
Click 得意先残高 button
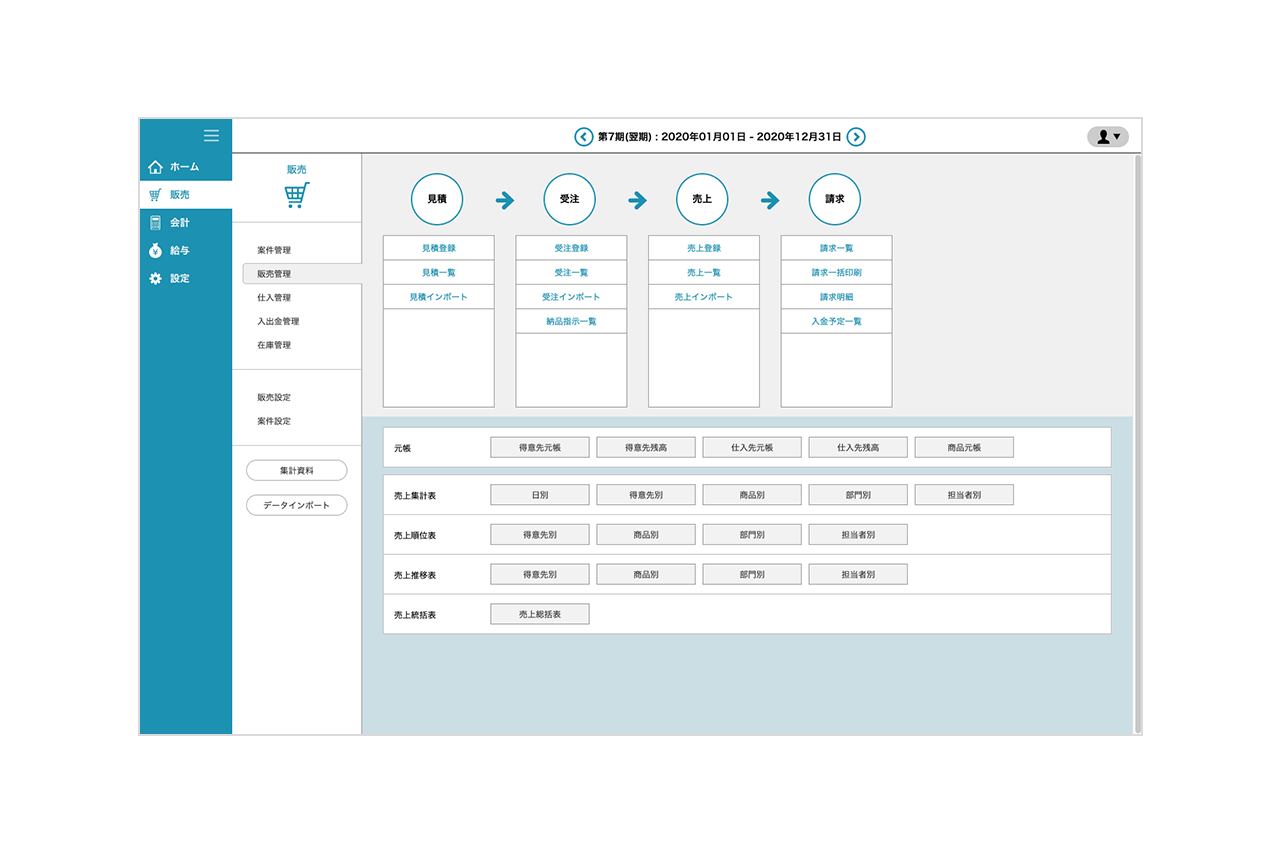646,448
